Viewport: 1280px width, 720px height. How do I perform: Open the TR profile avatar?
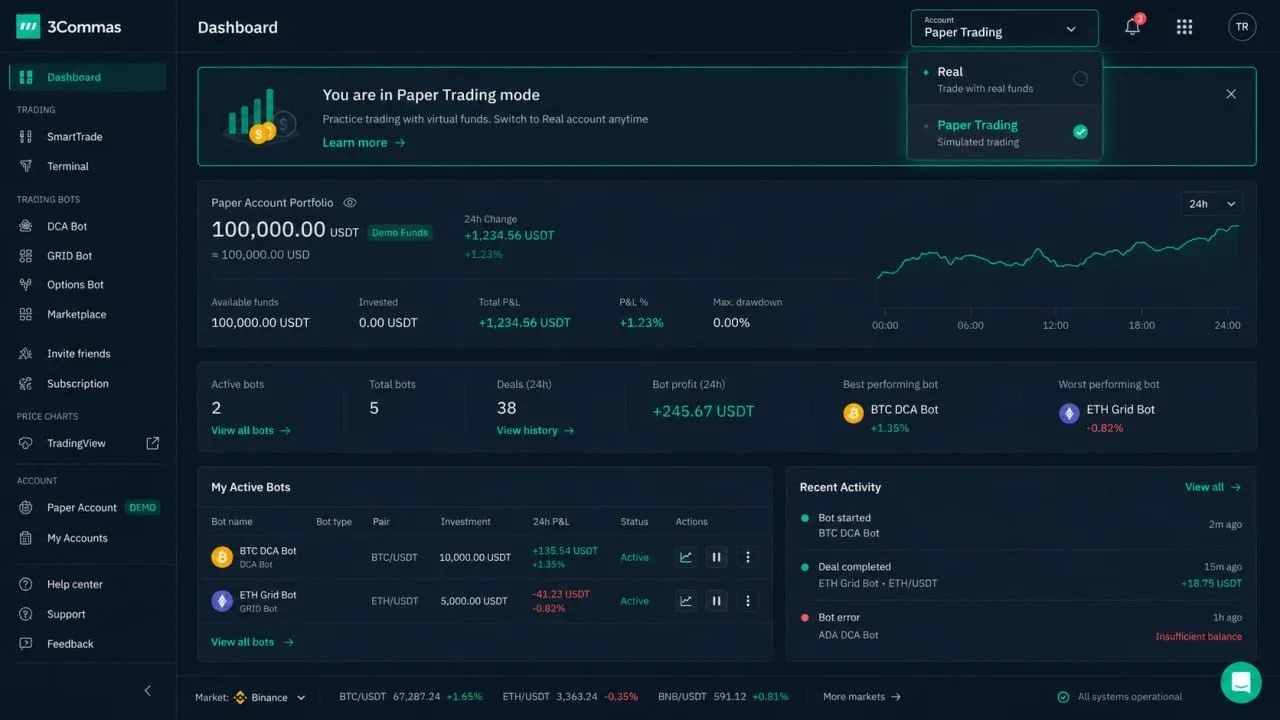[1242, 27]
